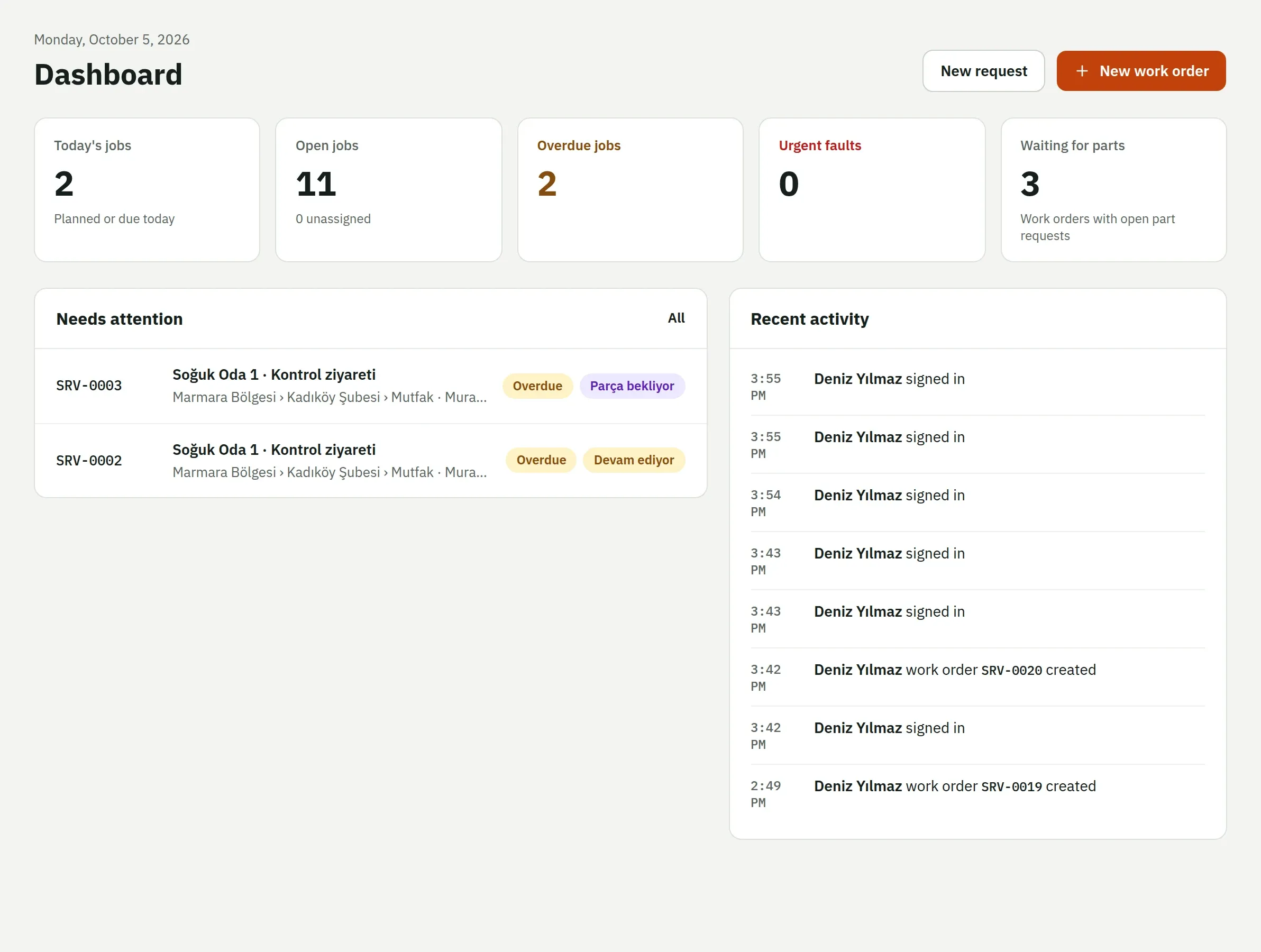This screenshot has width=1261, height=952.
Task: Click SRV-0020 in recent activity
Action: pos(1011,671)
